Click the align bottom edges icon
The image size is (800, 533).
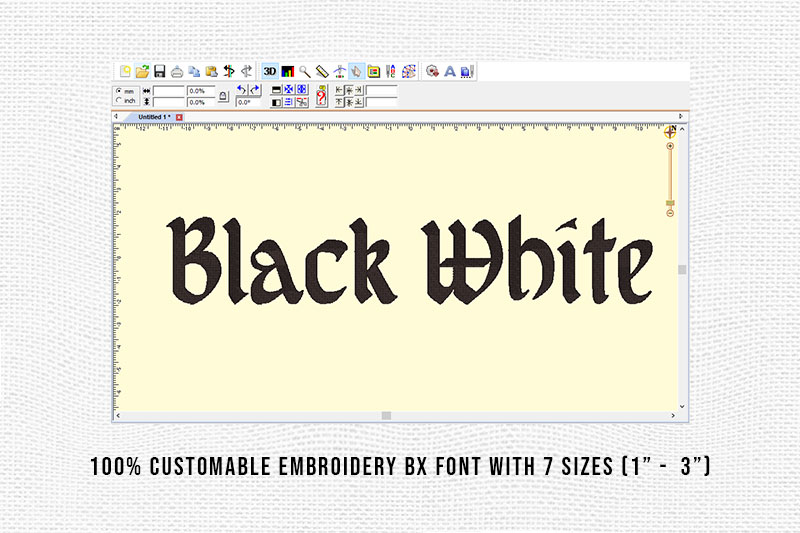[359, 102]
